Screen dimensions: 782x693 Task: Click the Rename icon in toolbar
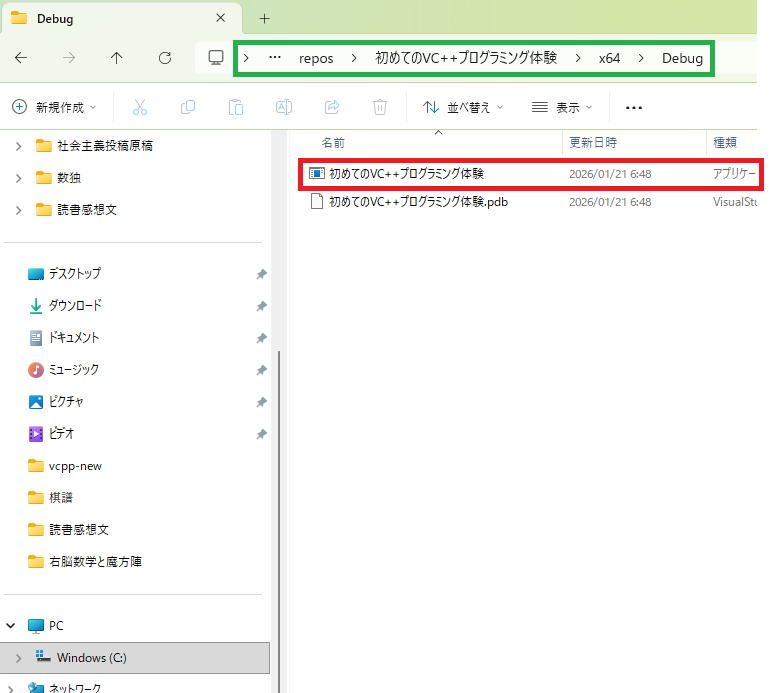[x=284, y=107]
